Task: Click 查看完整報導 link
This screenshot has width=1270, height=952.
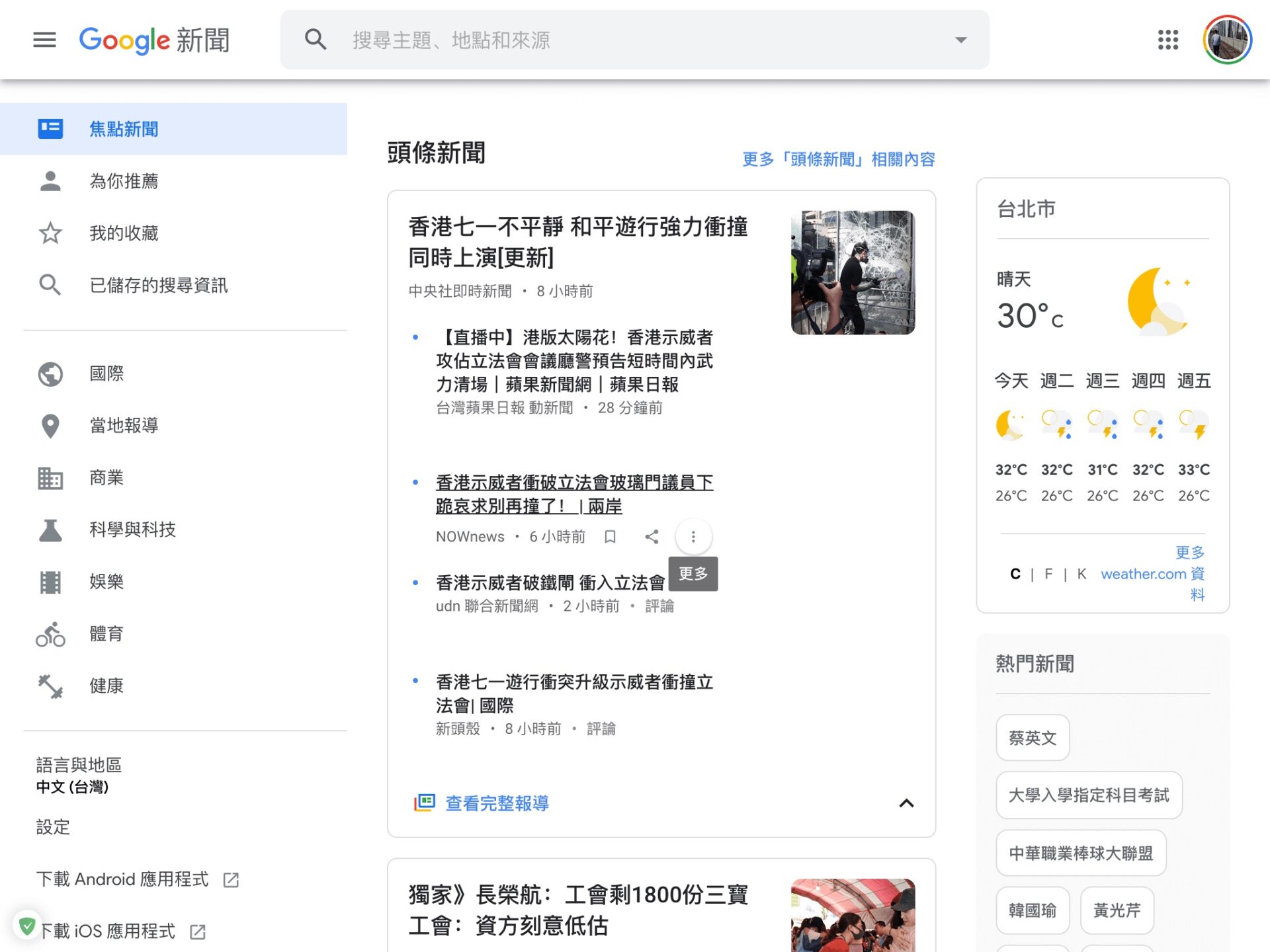Action: [x=497, y=803]
